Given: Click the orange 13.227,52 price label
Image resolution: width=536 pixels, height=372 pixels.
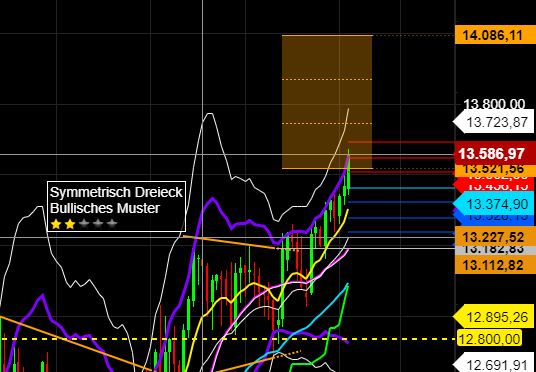Looking at the screenshot, I should coord(495,237).
